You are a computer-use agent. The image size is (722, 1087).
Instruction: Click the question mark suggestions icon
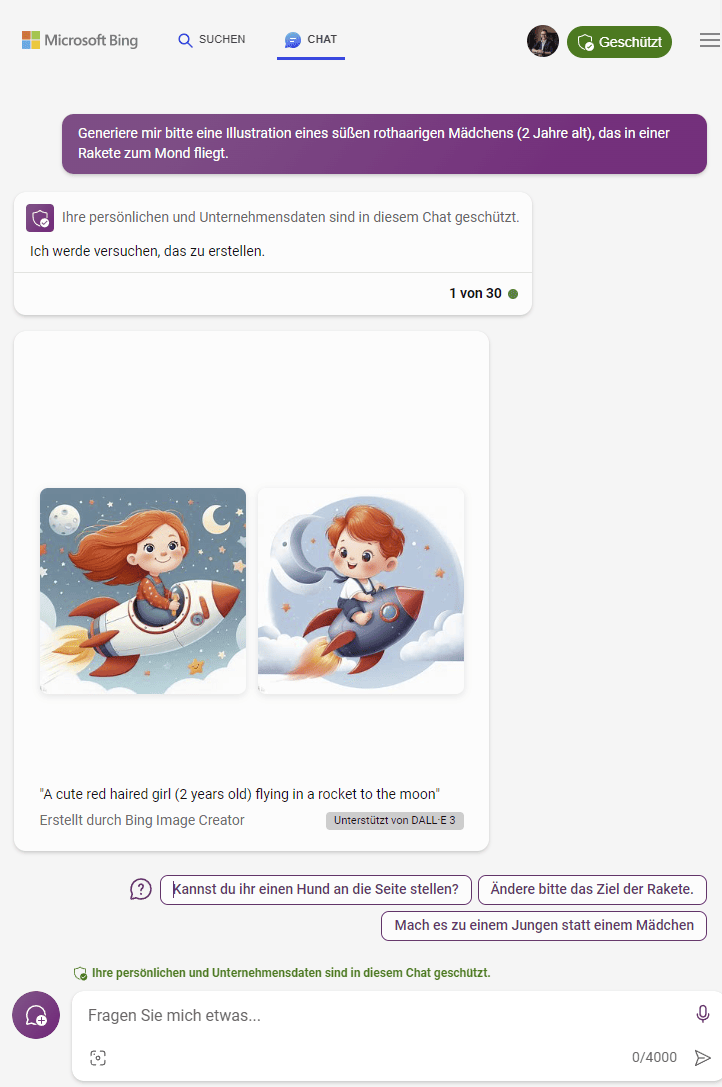(x=141, y=889)
